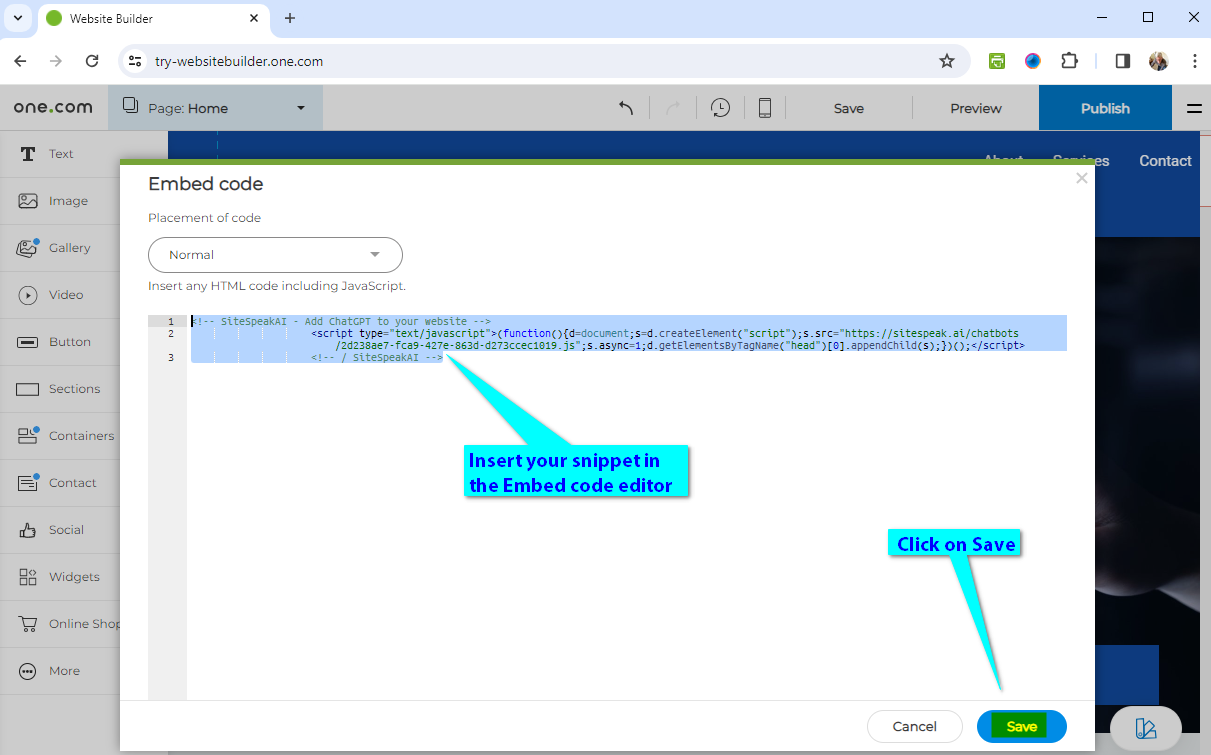Screen dimensions: 1211x755
Task: Click the 'Placement of code' label
Action: point(205,218)
